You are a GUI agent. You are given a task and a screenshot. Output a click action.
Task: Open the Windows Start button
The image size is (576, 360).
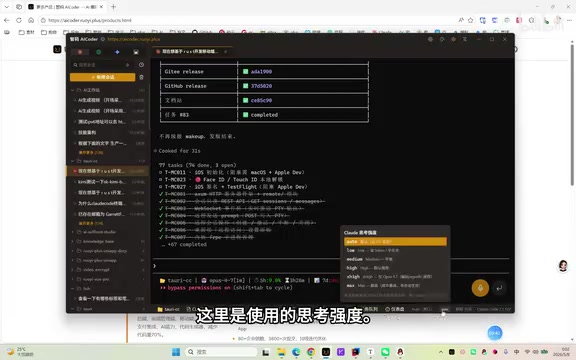click(176, 352)
